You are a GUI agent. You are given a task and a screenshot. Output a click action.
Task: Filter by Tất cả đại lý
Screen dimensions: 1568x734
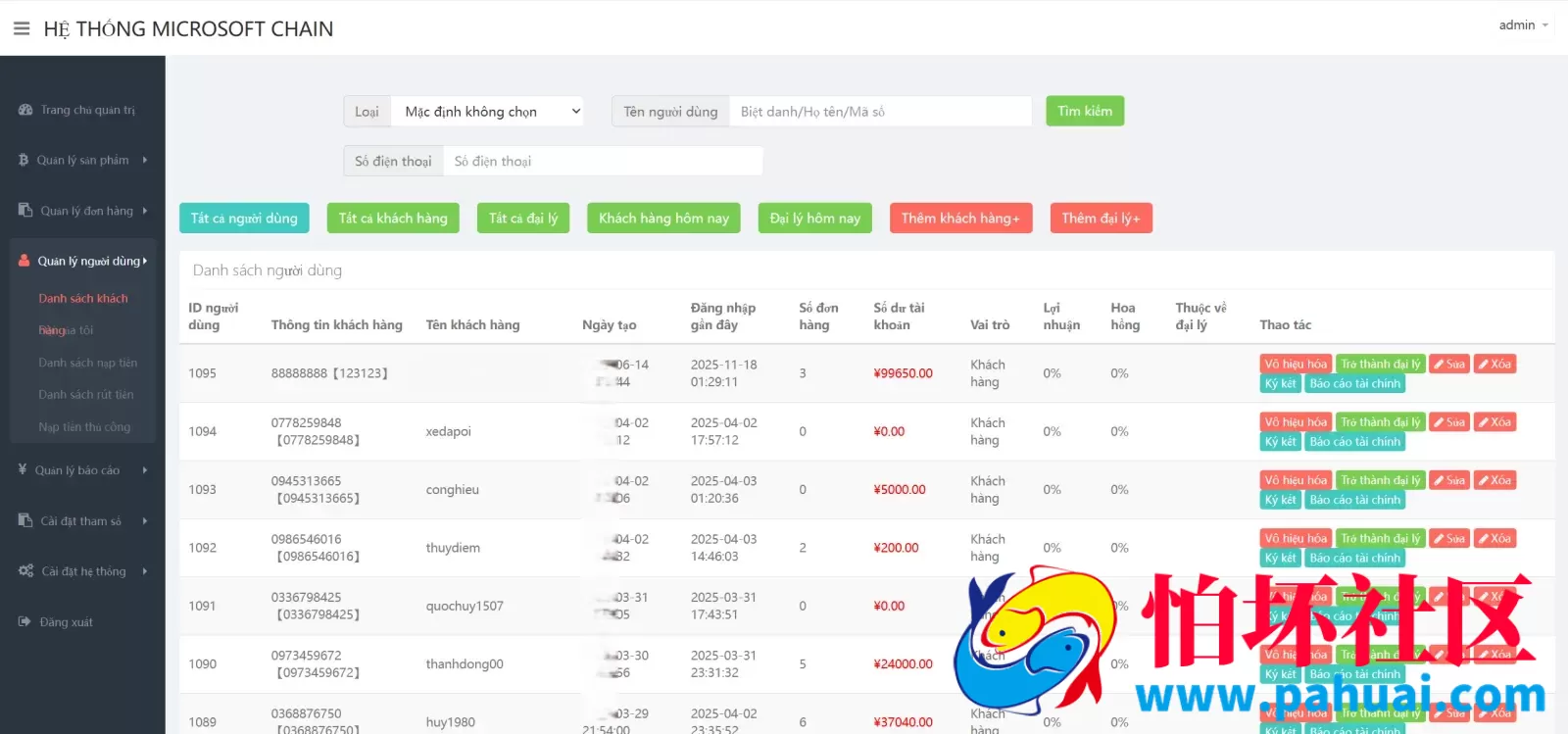(x=523, y=218)
